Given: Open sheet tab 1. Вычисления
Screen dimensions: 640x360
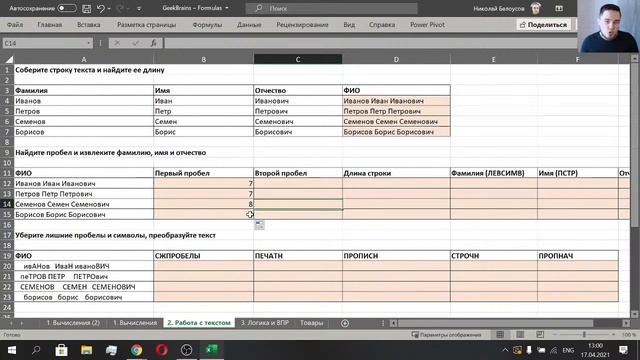Looking at the screenshot, I should (135, 323).
